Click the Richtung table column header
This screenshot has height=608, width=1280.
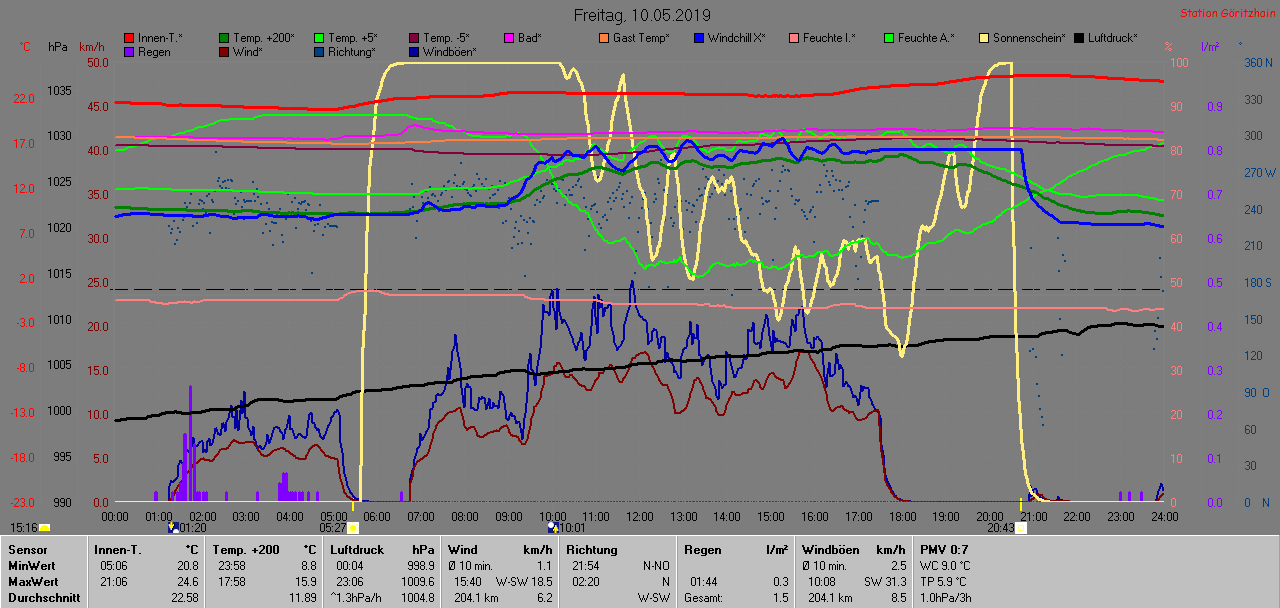click(592, 549)
